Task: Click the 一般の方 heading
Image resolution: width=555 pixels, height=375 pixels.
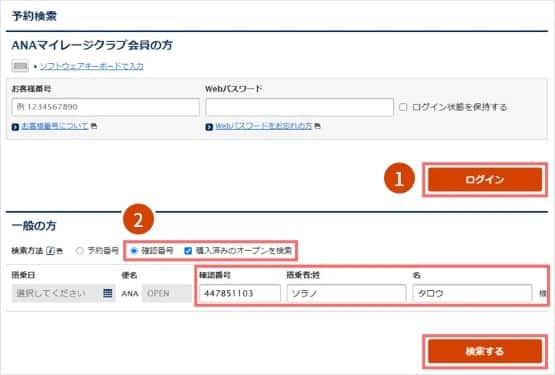Action: (34, 226)
